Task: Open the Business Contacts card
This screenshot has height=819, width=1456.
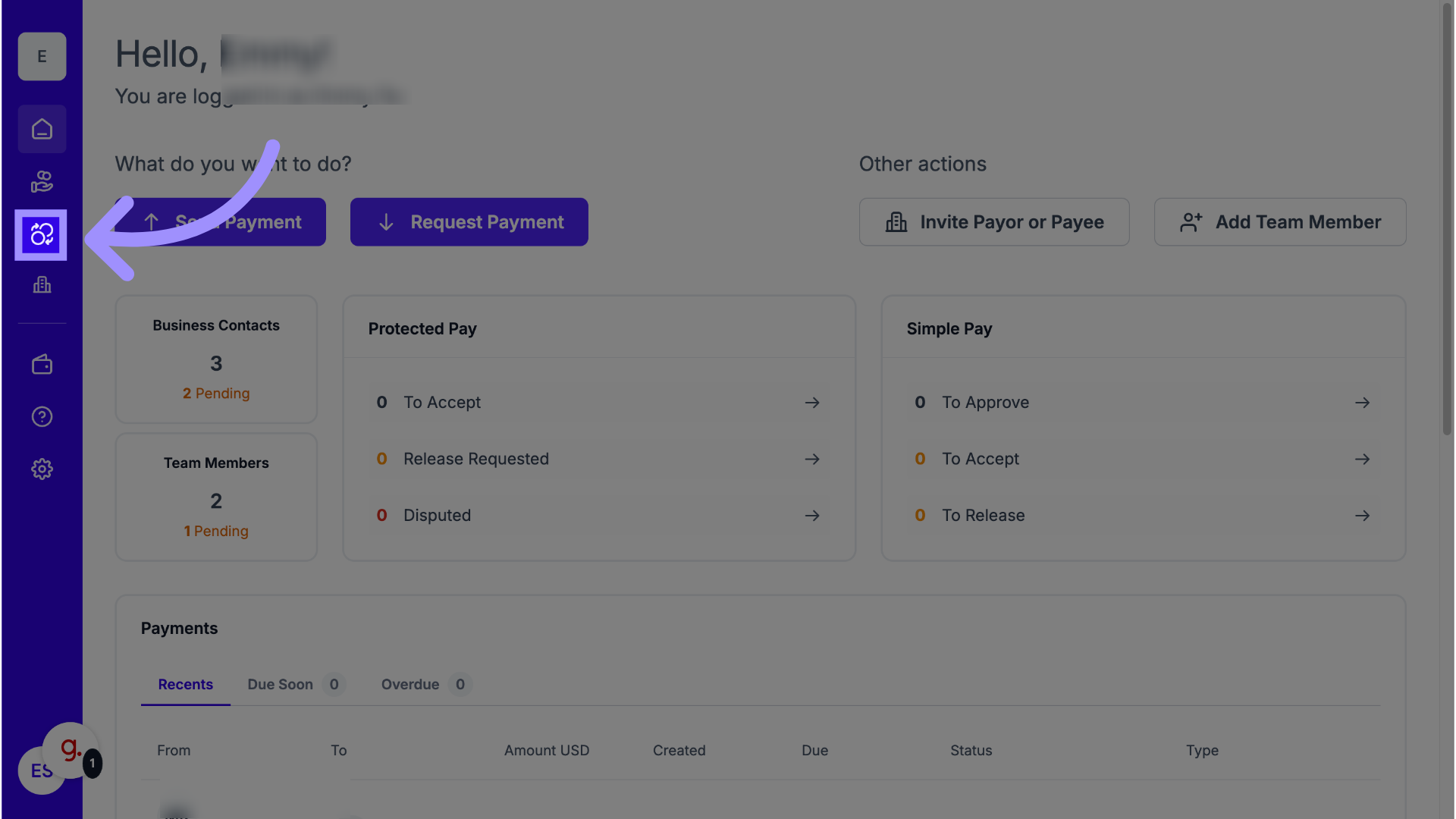Action: tap(216, 359)
